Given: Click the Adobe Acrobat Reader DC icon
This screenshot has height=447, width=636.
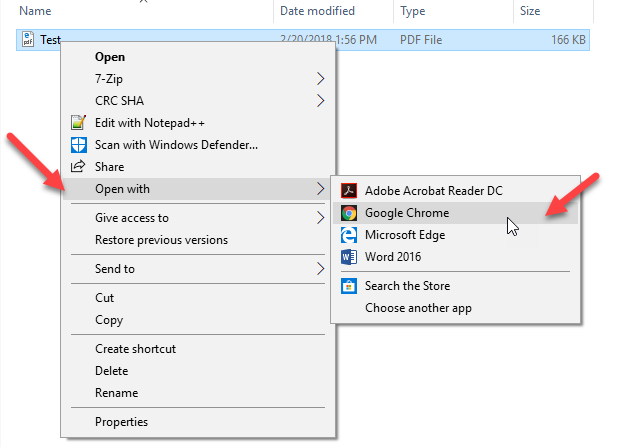Looking at the screenshot, I should point(348,191).
